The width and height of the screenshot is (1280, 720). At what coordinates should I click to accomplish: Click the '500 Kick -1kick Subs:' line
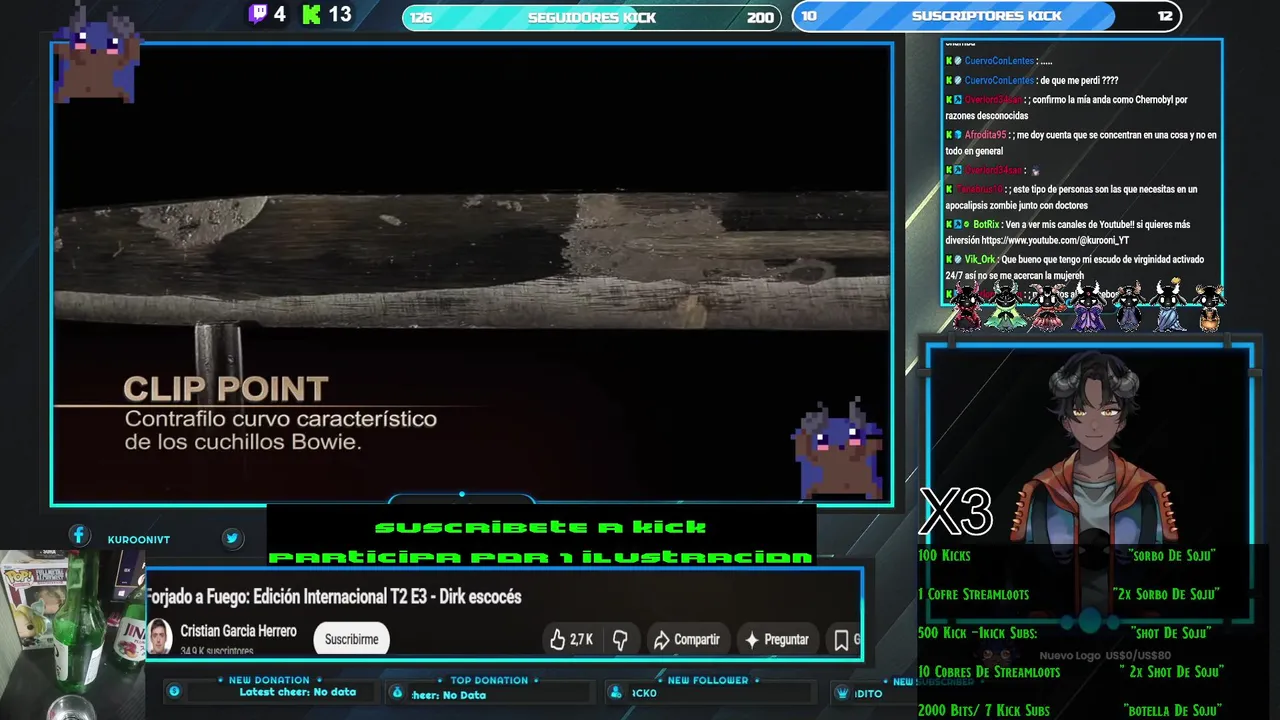[977, 633]
